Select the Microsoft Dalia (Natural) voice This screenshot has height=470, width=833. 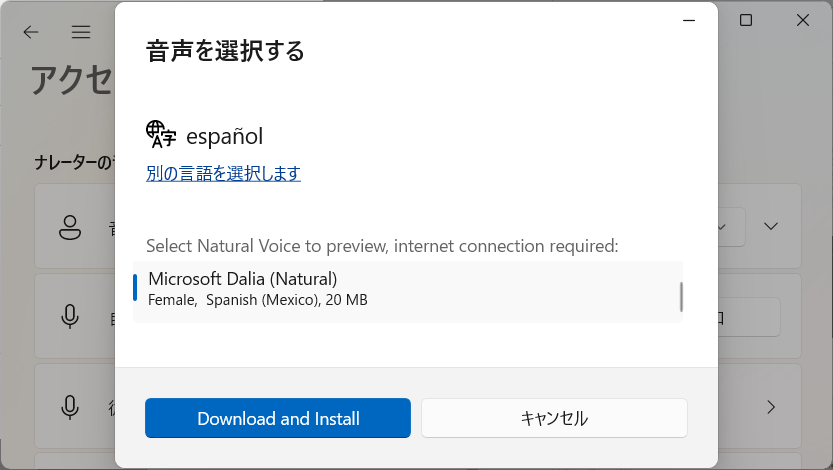pyautogui.click(x=407, y=292)
